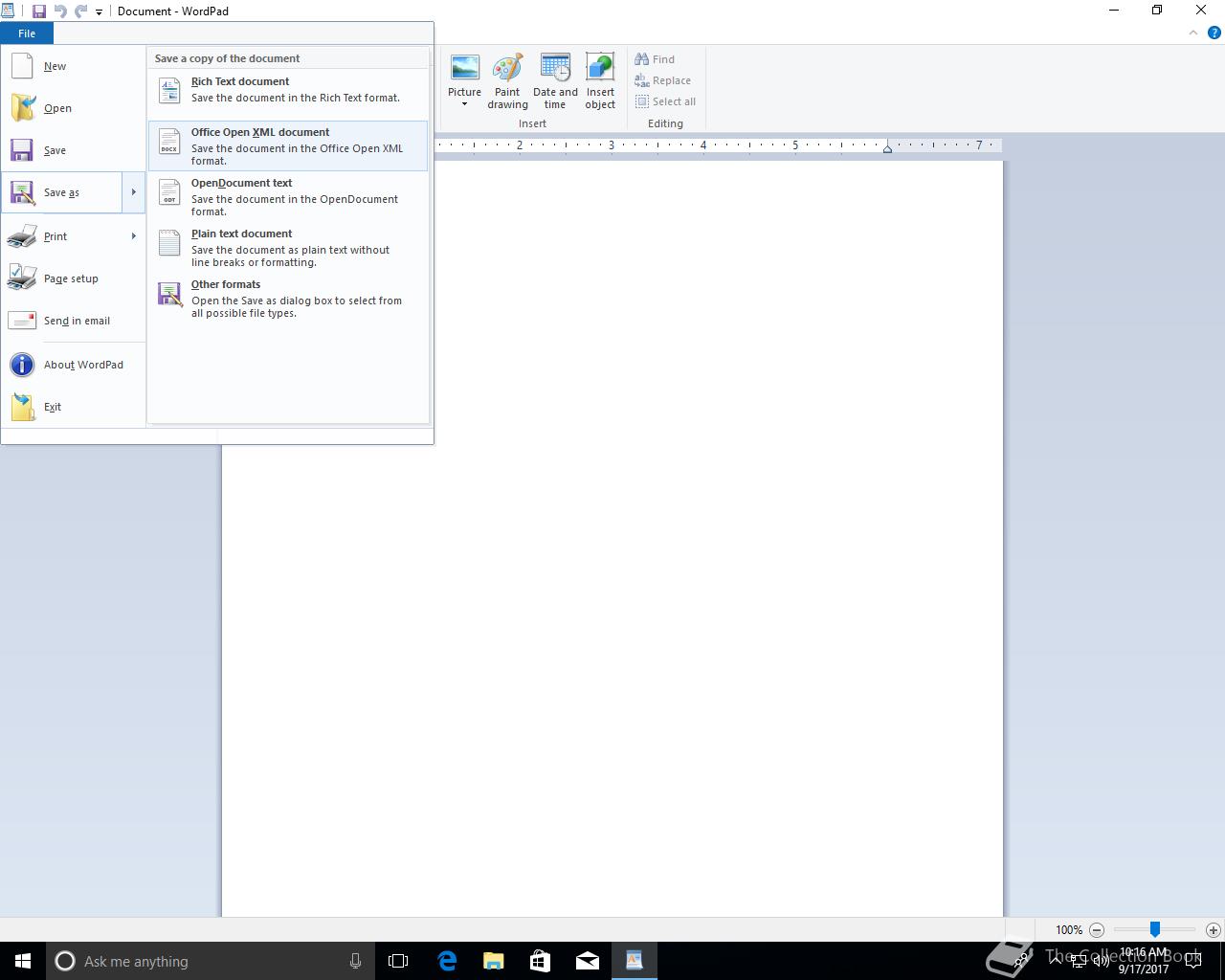Click the Undo icon in title bar
This screenshot has width=1225, height=980.
pos(61,11)
